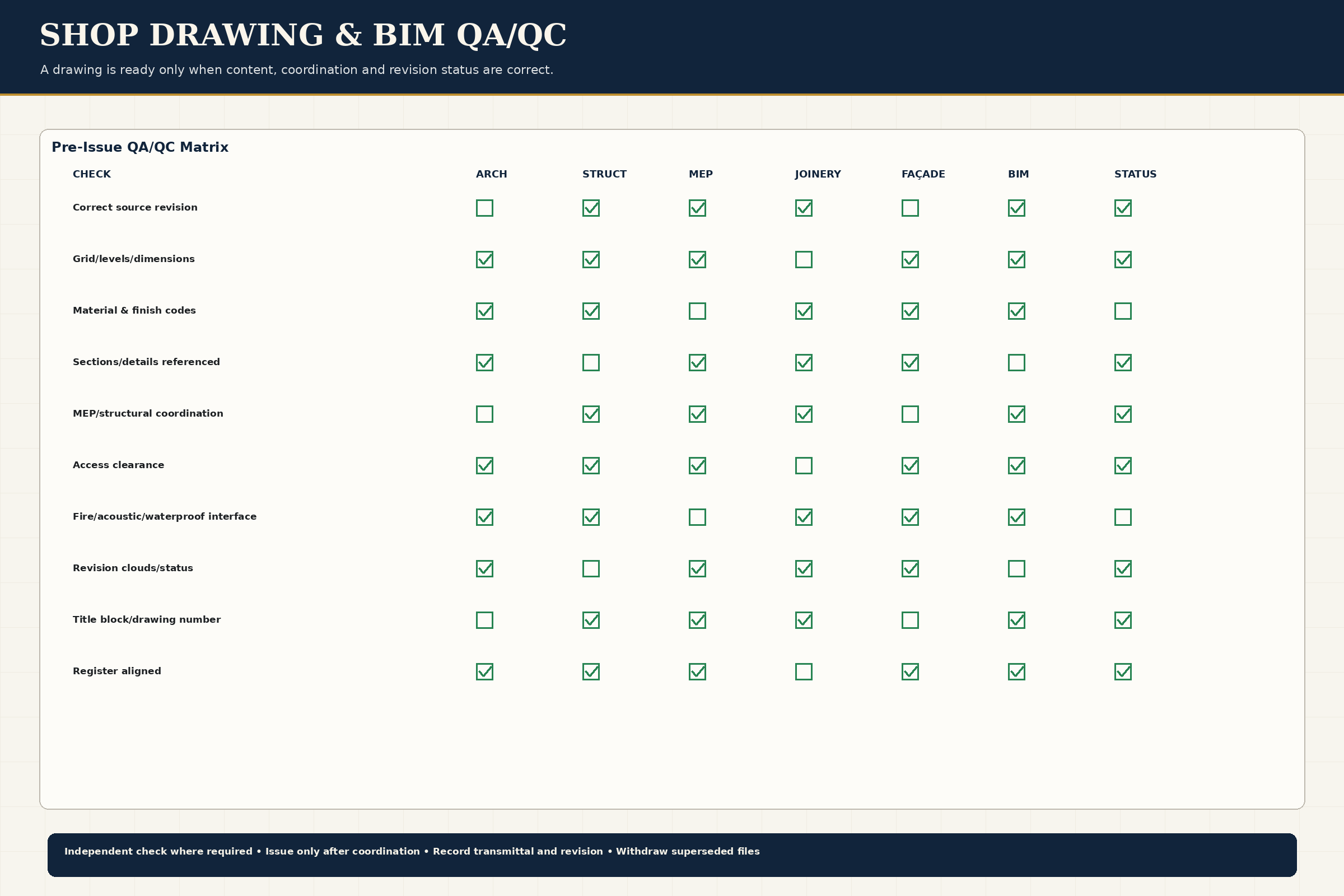
Task: Click the Register aligned row label
Action: point(116,671)
